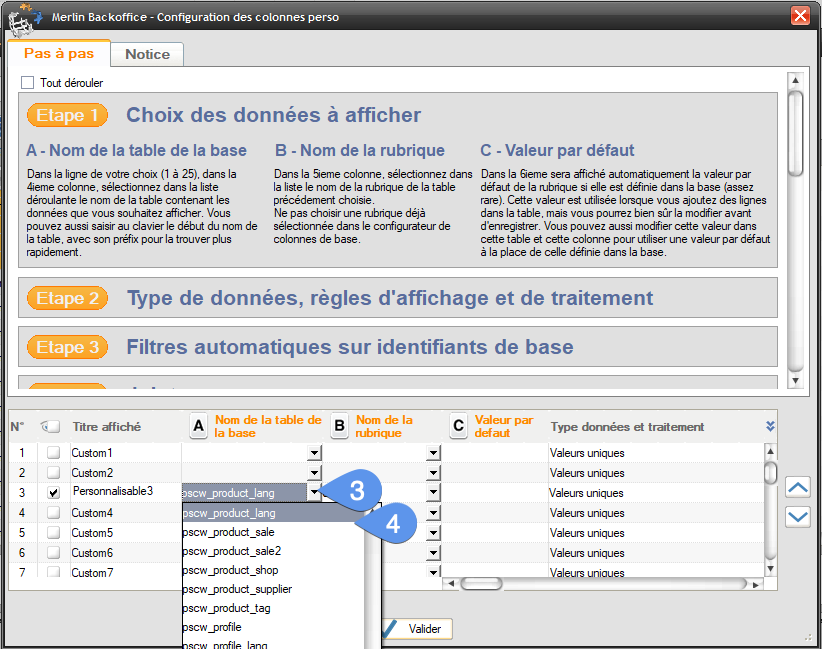Click the 'C' column badge icon
The width and height of the screenshot is (822, 649).
(x=459, y=427)
